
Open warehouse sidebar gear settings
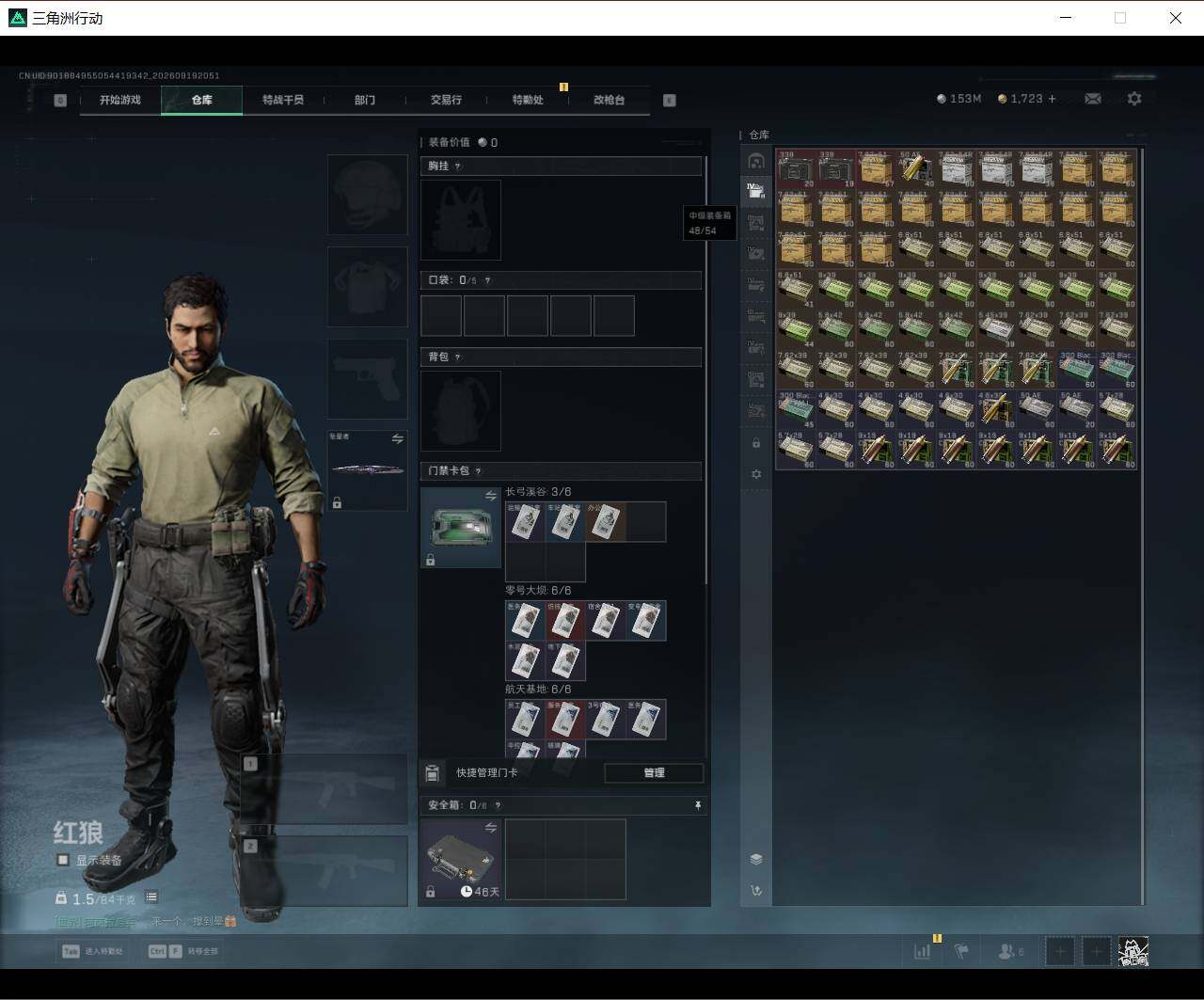pyautogui.click(x=755, y=474)
